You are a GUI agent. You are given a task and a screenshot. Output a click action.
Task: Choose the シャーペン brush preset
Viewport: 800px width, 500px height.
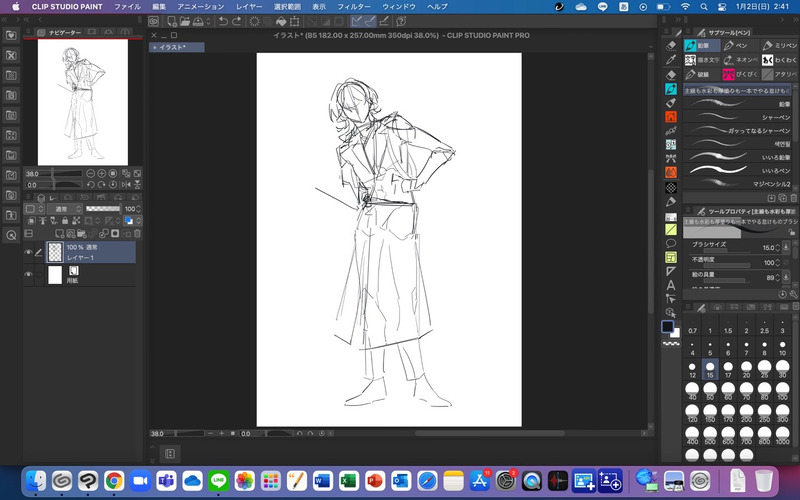tap(738, 117)
